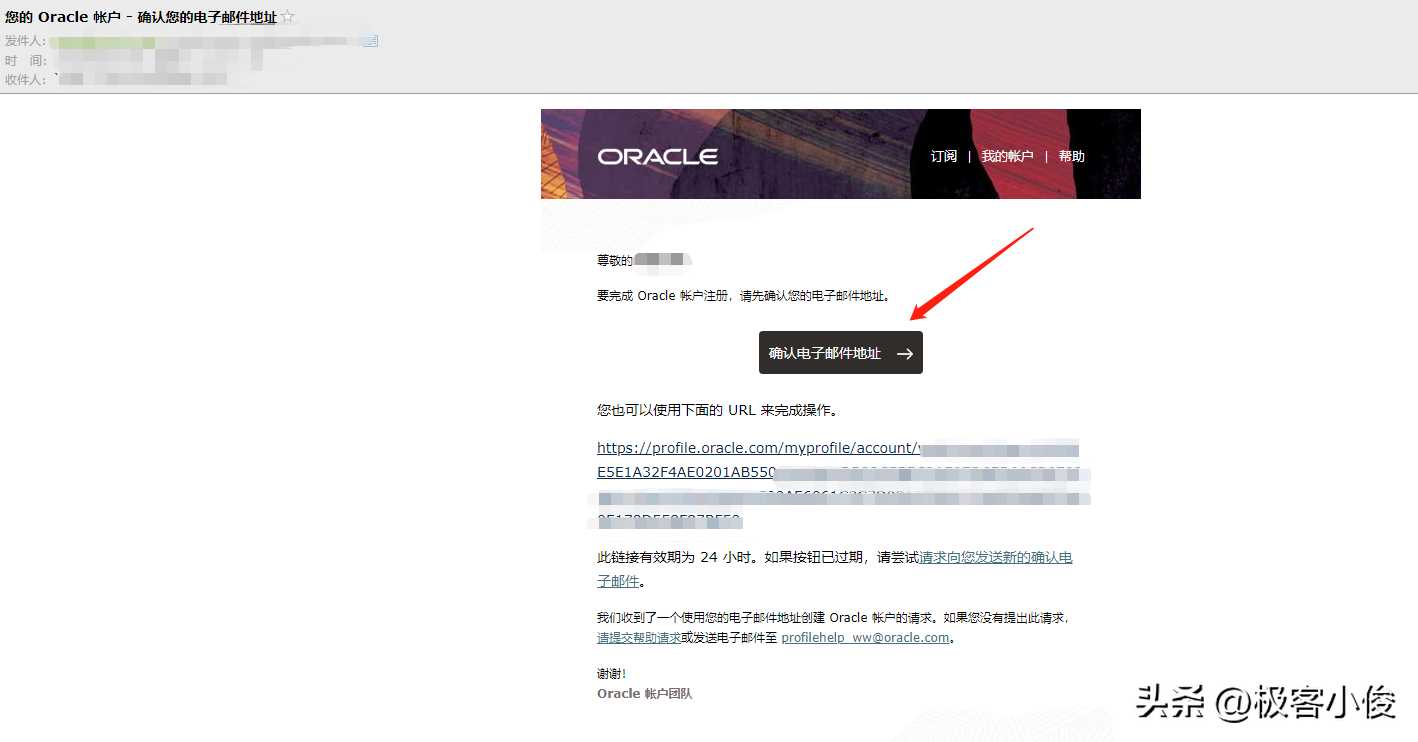This screenshot has width=1418, height=742.
Task: Email profilehelp_ww@oracle.com link
Action: tap(865, 638)
